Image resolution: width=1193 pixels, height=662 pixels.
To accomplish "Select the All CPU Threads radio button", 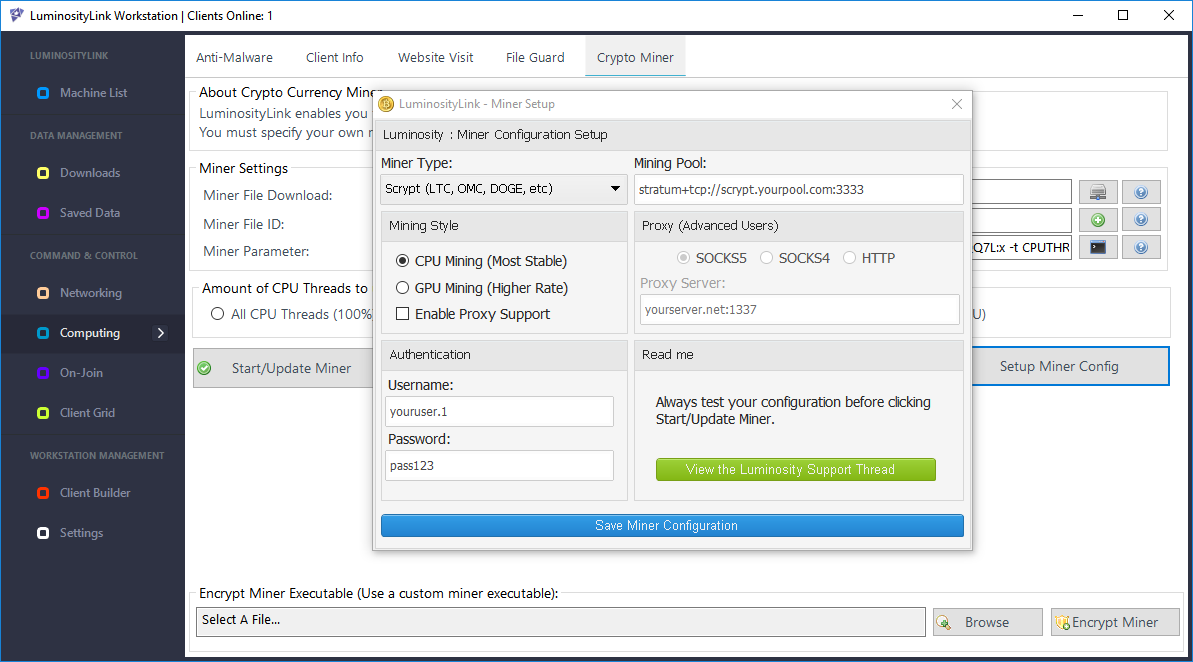I will (218, 314).
